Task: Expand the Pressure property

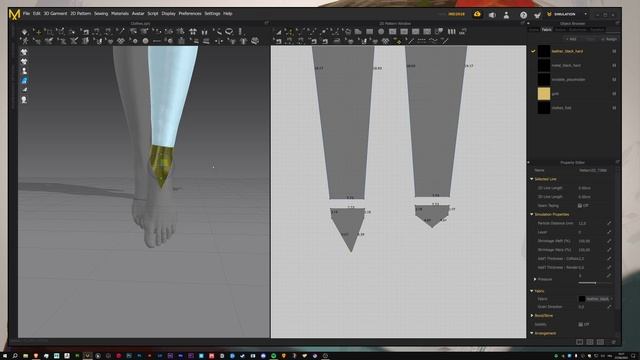Action: [x=535, y=279]
